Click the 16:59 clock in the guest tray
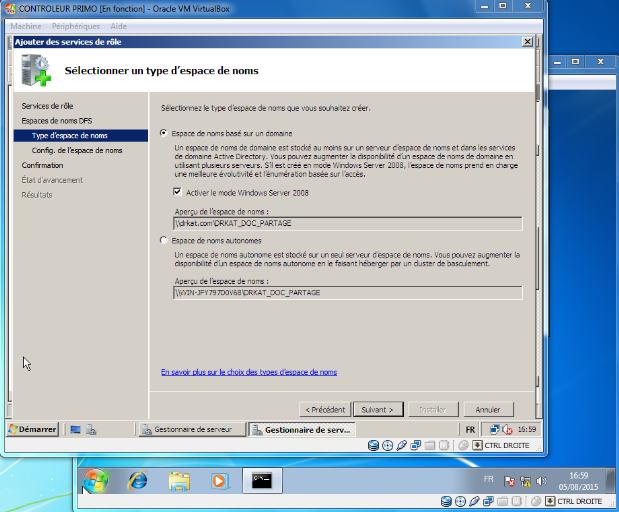 527,429
